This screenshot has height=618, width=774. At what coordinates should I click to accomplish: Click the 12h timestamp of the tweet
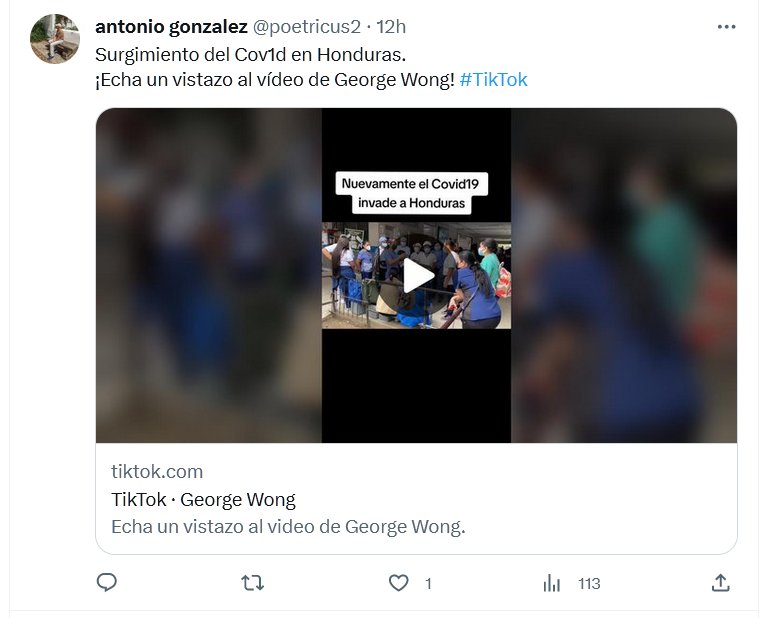(391, 26)
